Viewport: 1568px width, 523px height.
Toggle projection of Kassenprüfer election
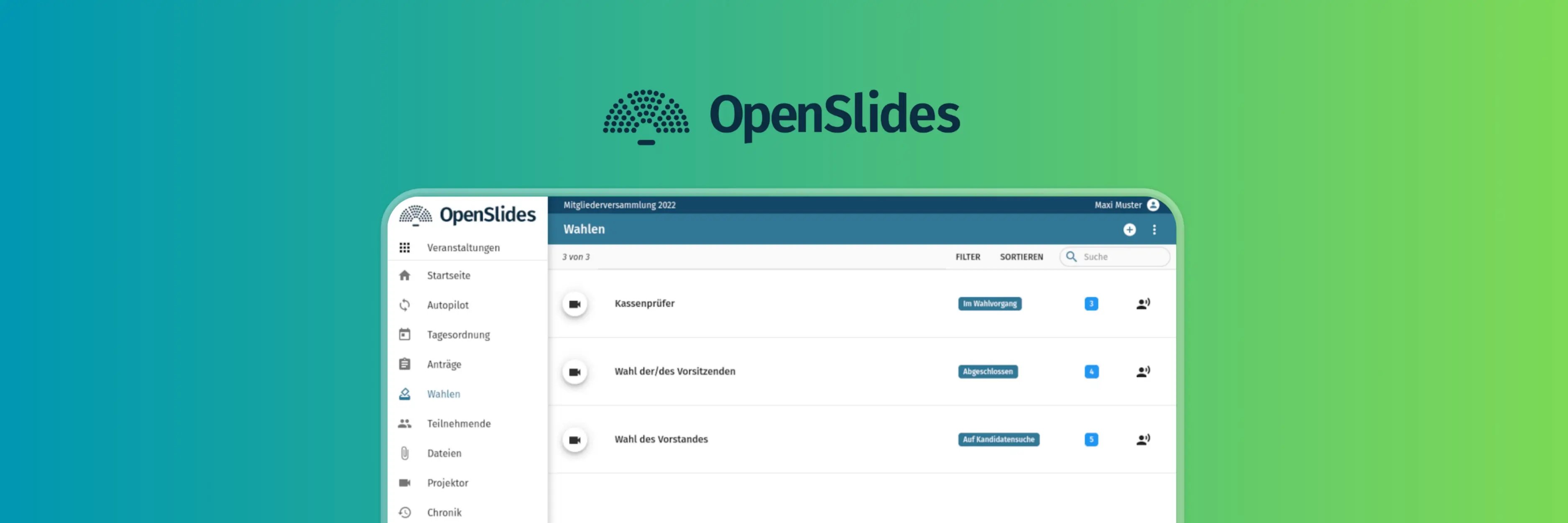point(574,304)
